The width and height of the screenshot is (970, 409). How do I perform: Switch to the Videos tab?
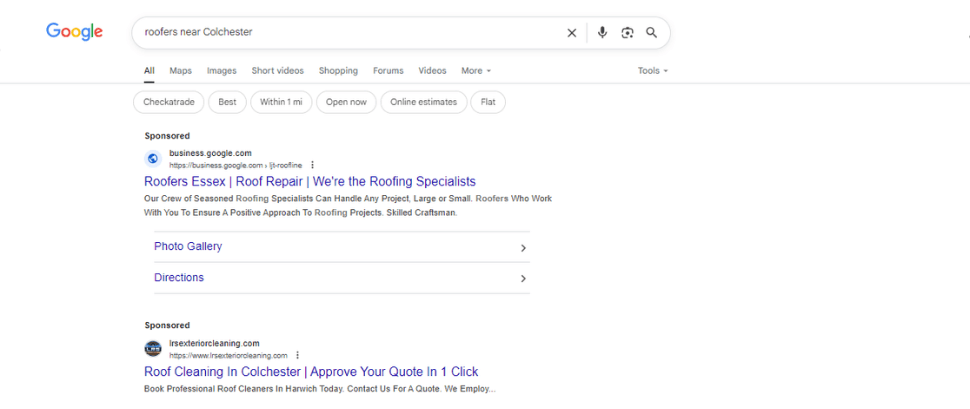point(432,71)
